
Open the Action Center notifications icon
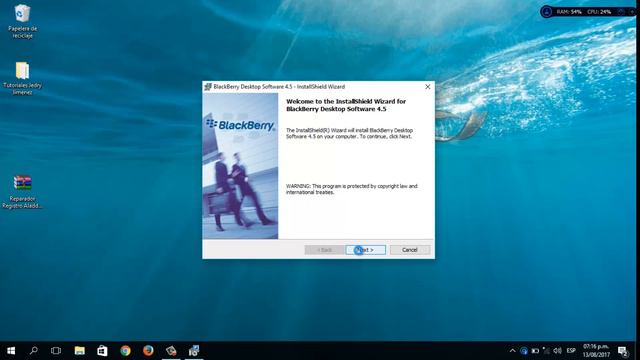(x=623, y=351)
